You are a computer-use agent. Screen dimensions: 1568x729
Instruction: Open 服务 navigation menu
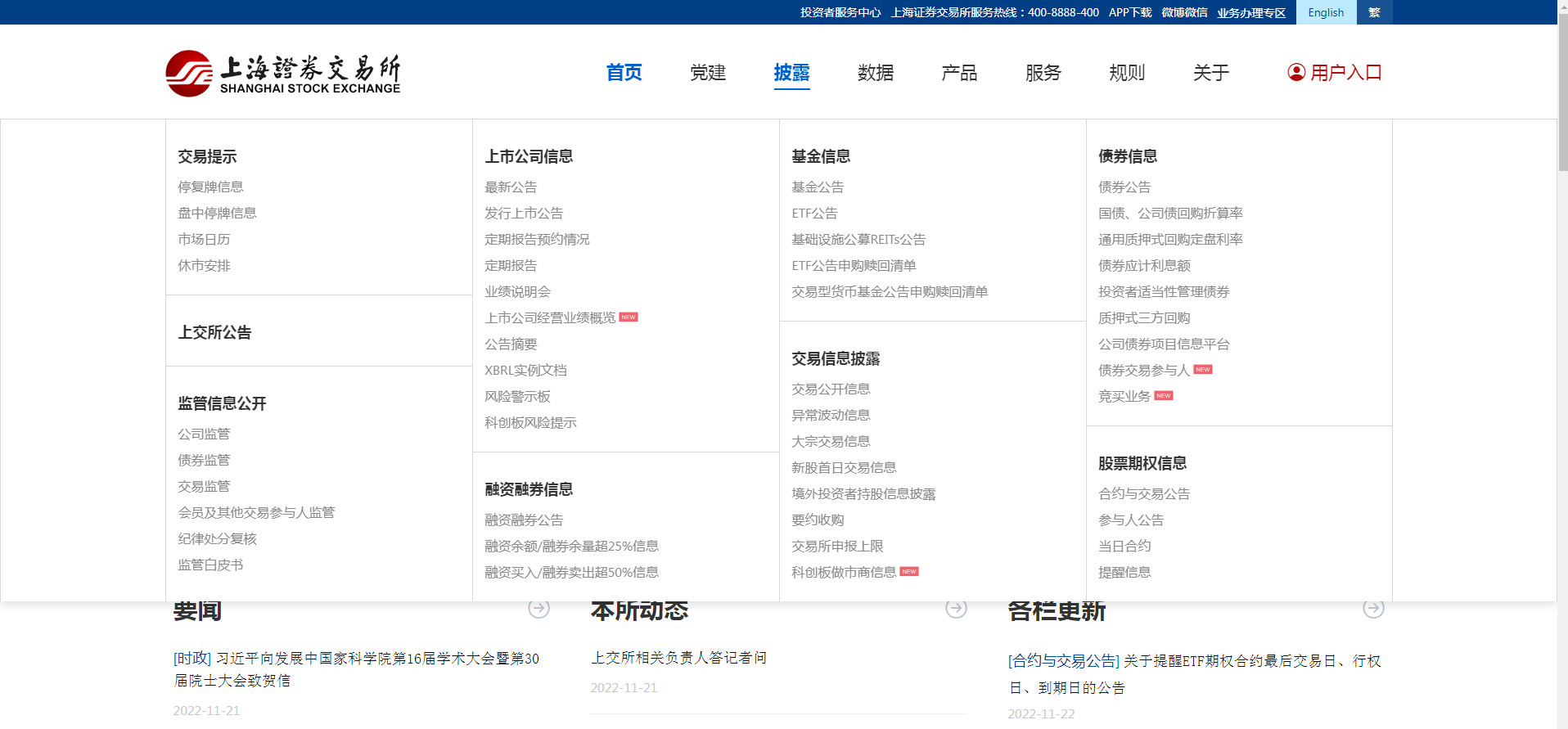click(x=1043, y=73)
